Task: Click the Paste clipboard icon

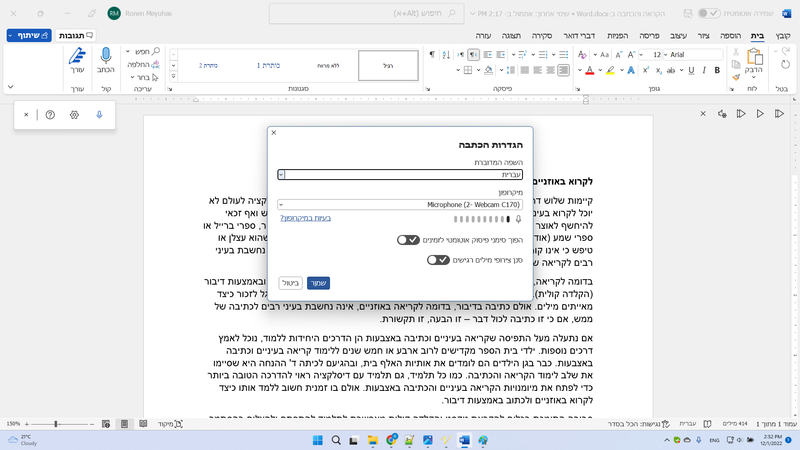Action: point(754,57)
